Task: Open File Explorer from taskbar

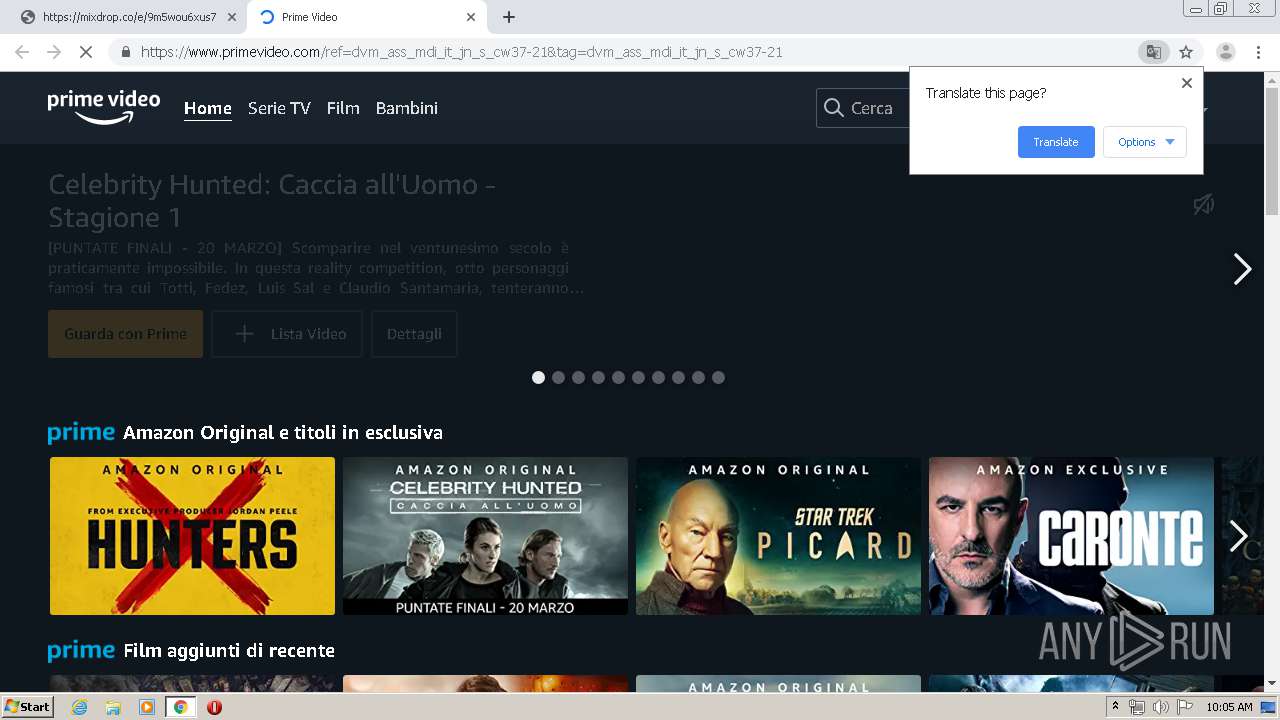Action: (x=113, y=707)
